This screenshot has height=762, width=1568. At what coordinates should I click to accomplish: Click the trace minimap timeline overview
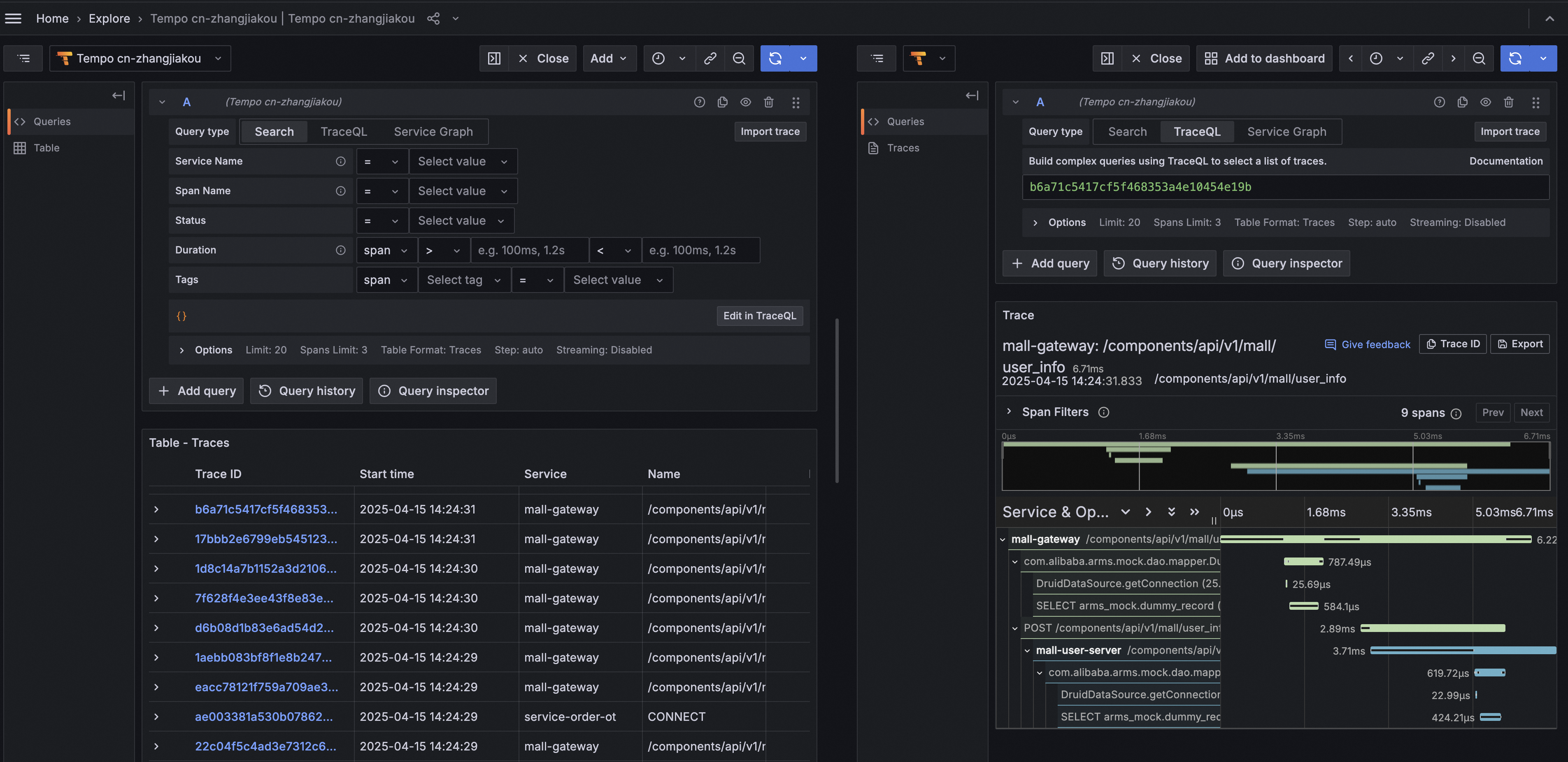[1275, 466]
